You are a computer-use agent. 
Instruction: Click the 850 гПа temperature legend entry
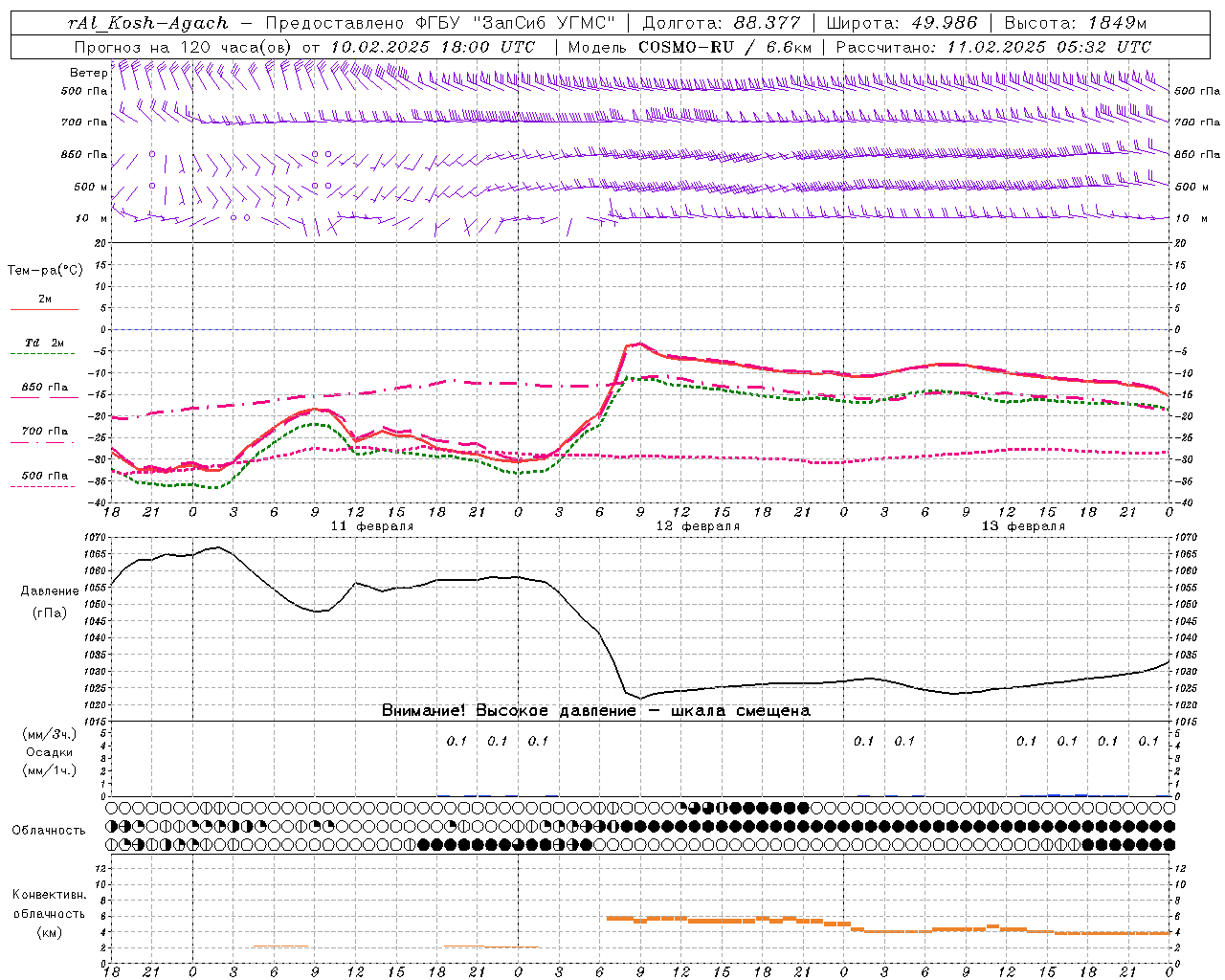tap(45, 388)
